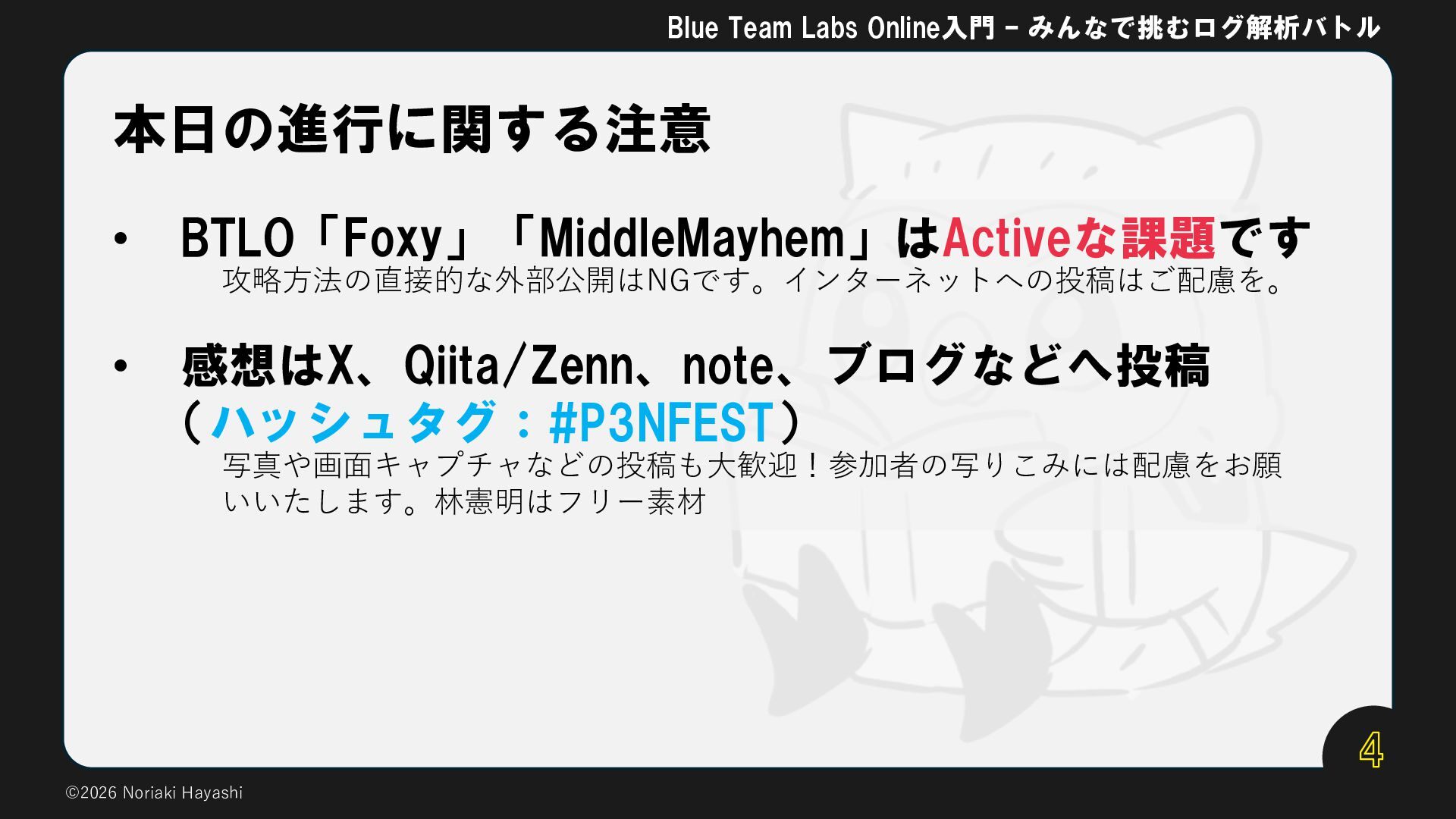Click the blue #P3NFEST hashtag text
Viewport: 1456px width, 819px height.
(x=661, y=422)
